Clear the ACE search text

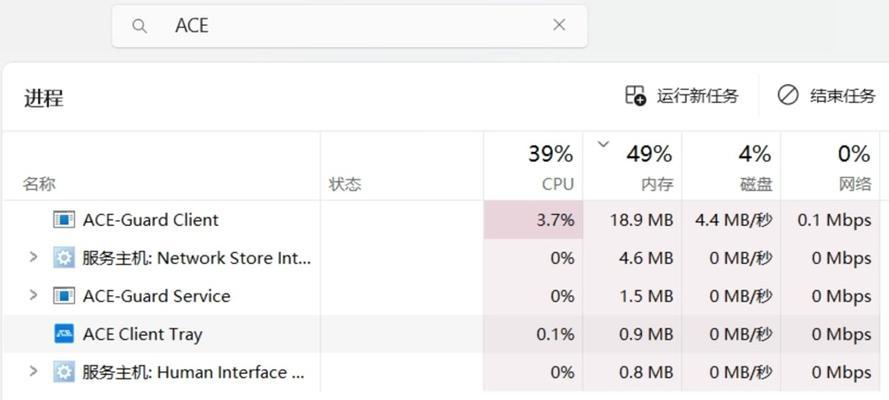pyautogui.click(x=559, y=25)
